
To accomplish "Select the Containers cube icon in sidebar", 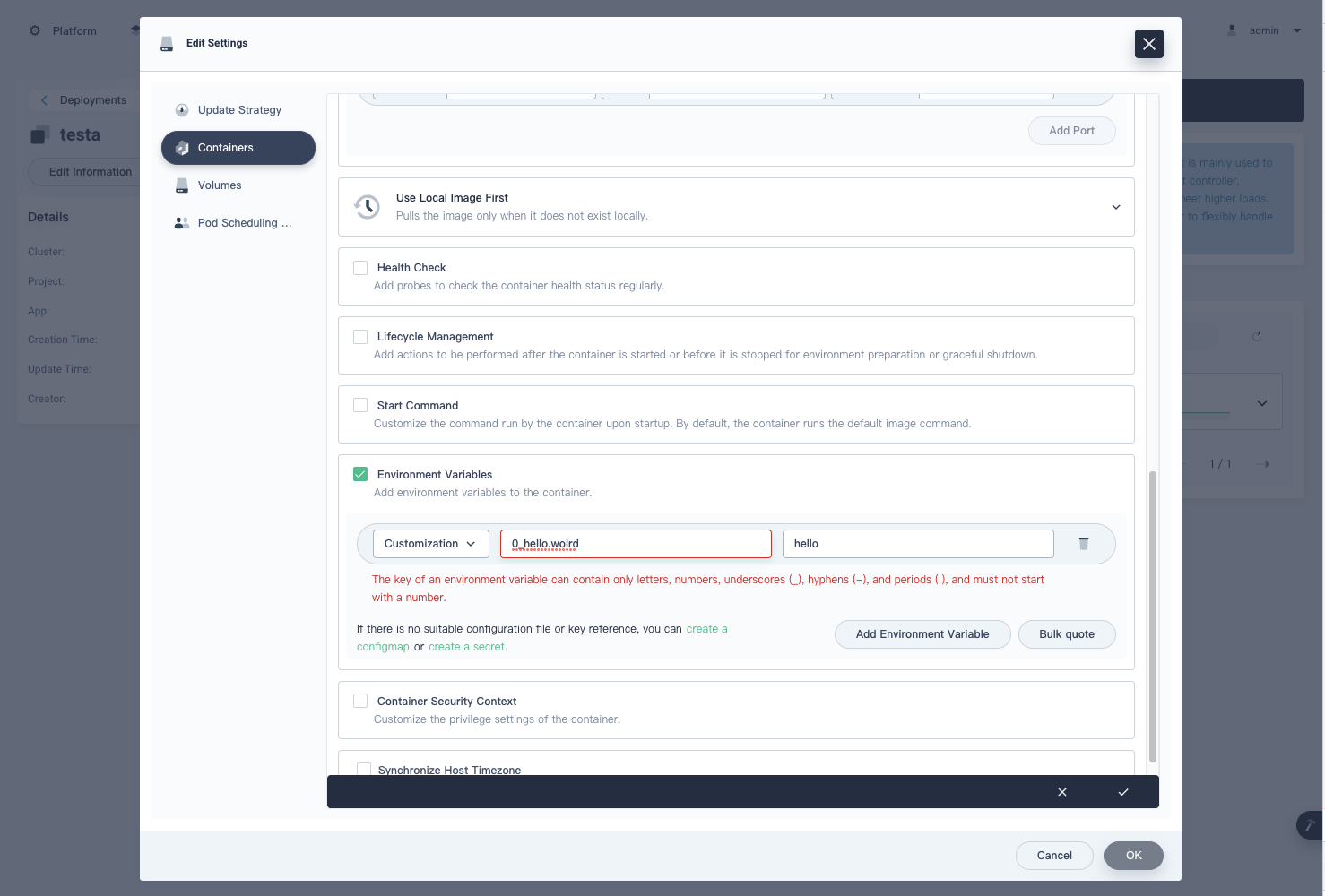I will pyautogui.click(x=182, y=148).
